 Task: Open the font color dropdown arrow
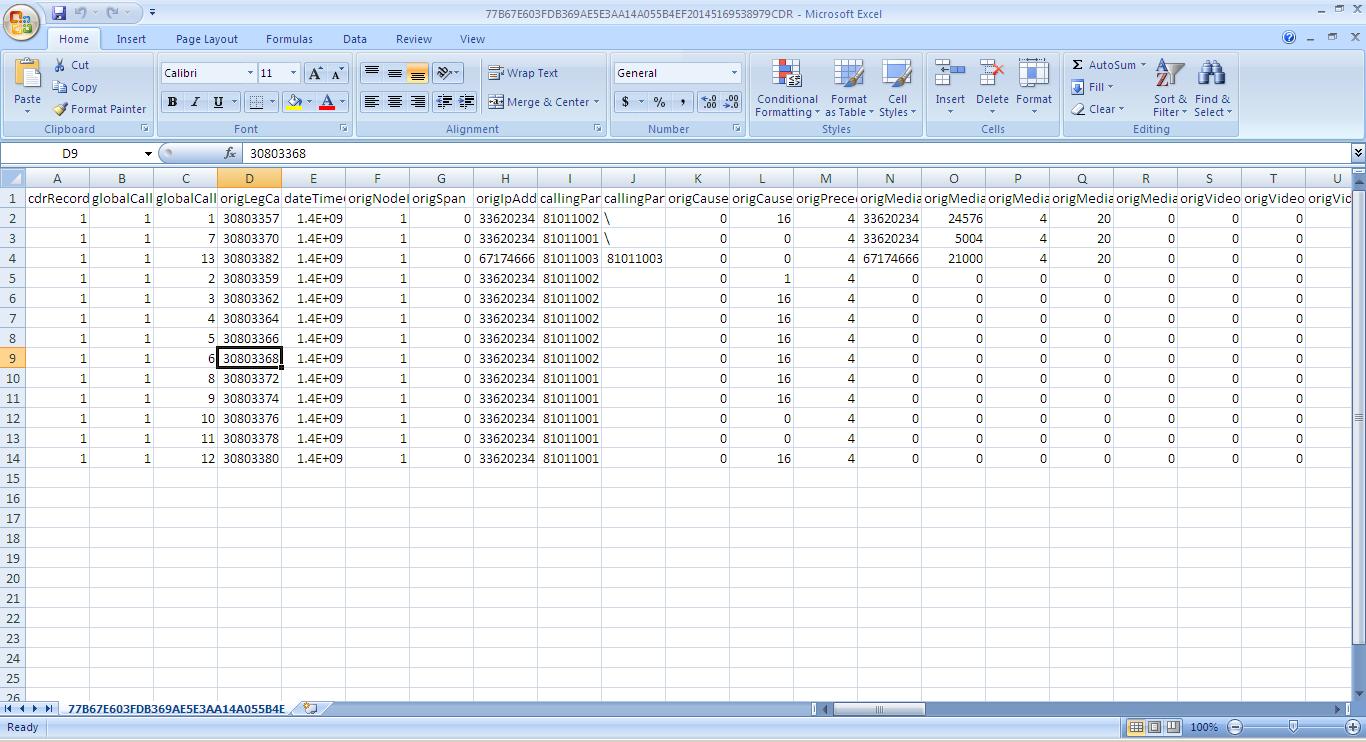click(x=342, y=102)
